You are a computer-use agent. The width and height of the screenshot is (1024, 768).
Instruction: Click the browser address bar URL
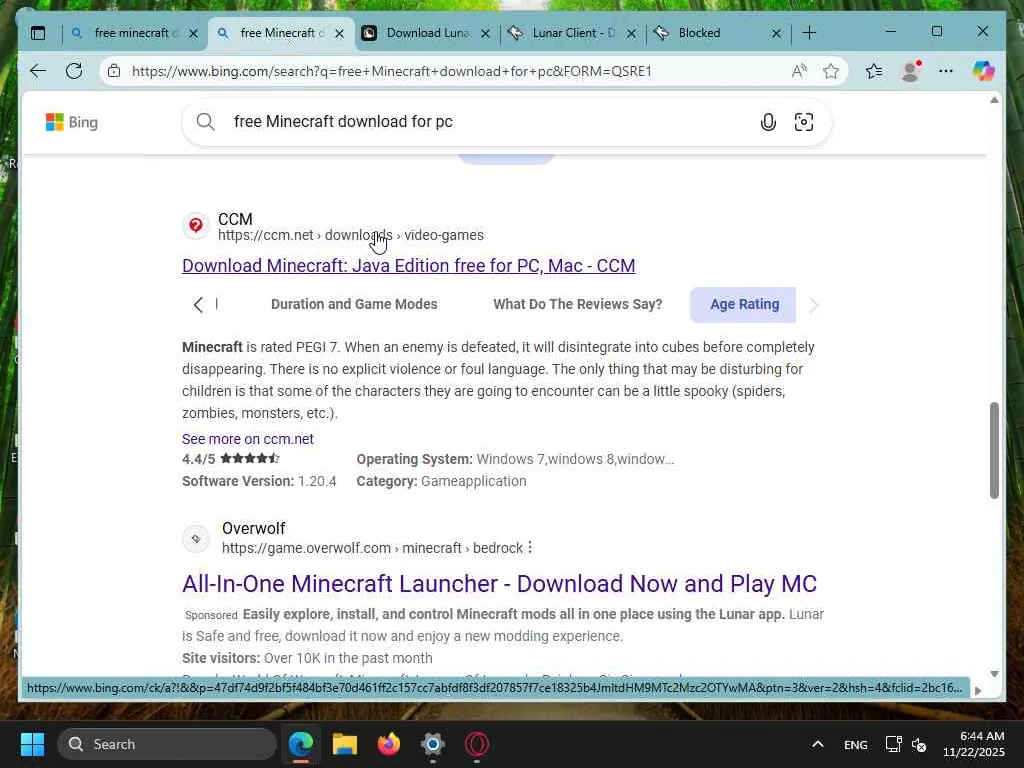[392, 71]
